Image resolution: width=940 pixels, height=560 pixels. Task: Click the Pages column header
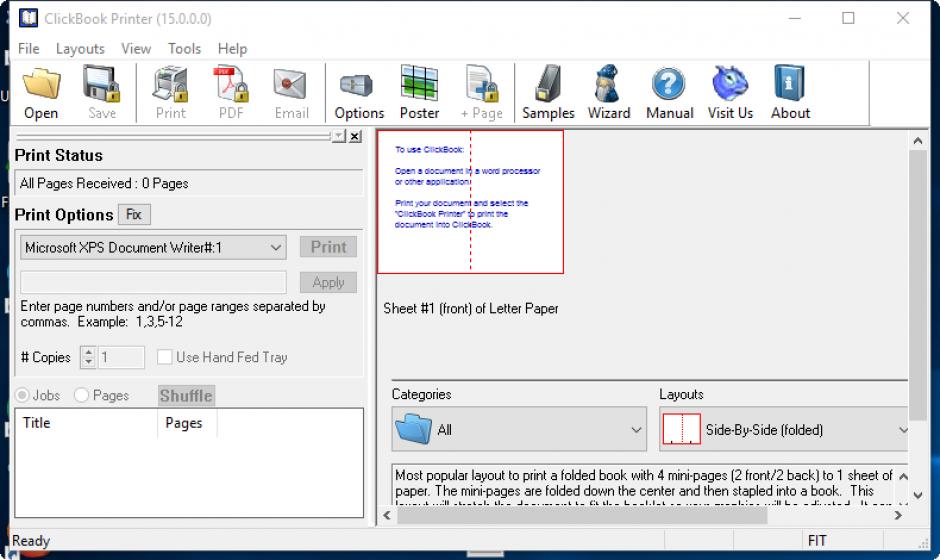click(186, 423)
